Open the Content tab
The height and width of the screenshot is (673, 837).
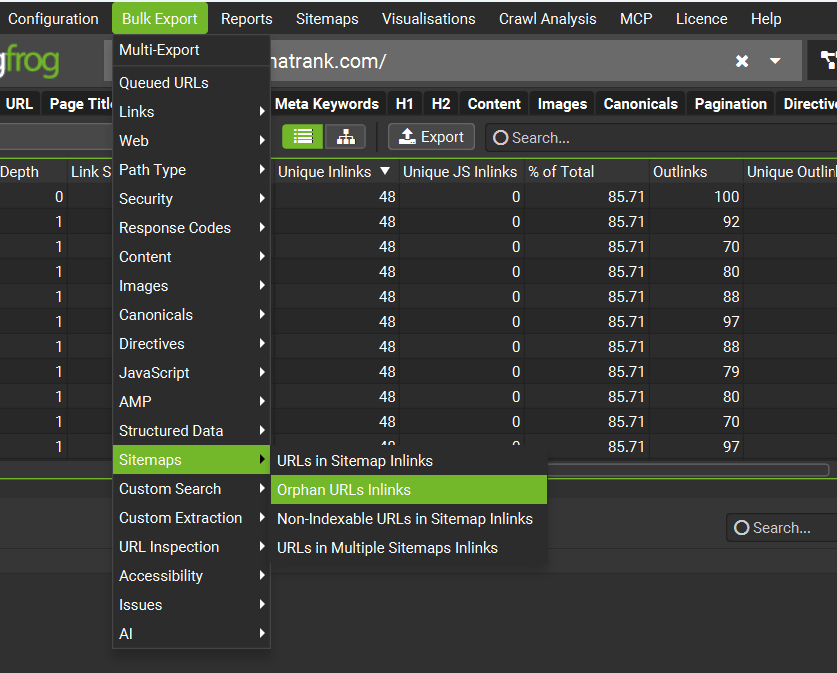coord(494,104)
